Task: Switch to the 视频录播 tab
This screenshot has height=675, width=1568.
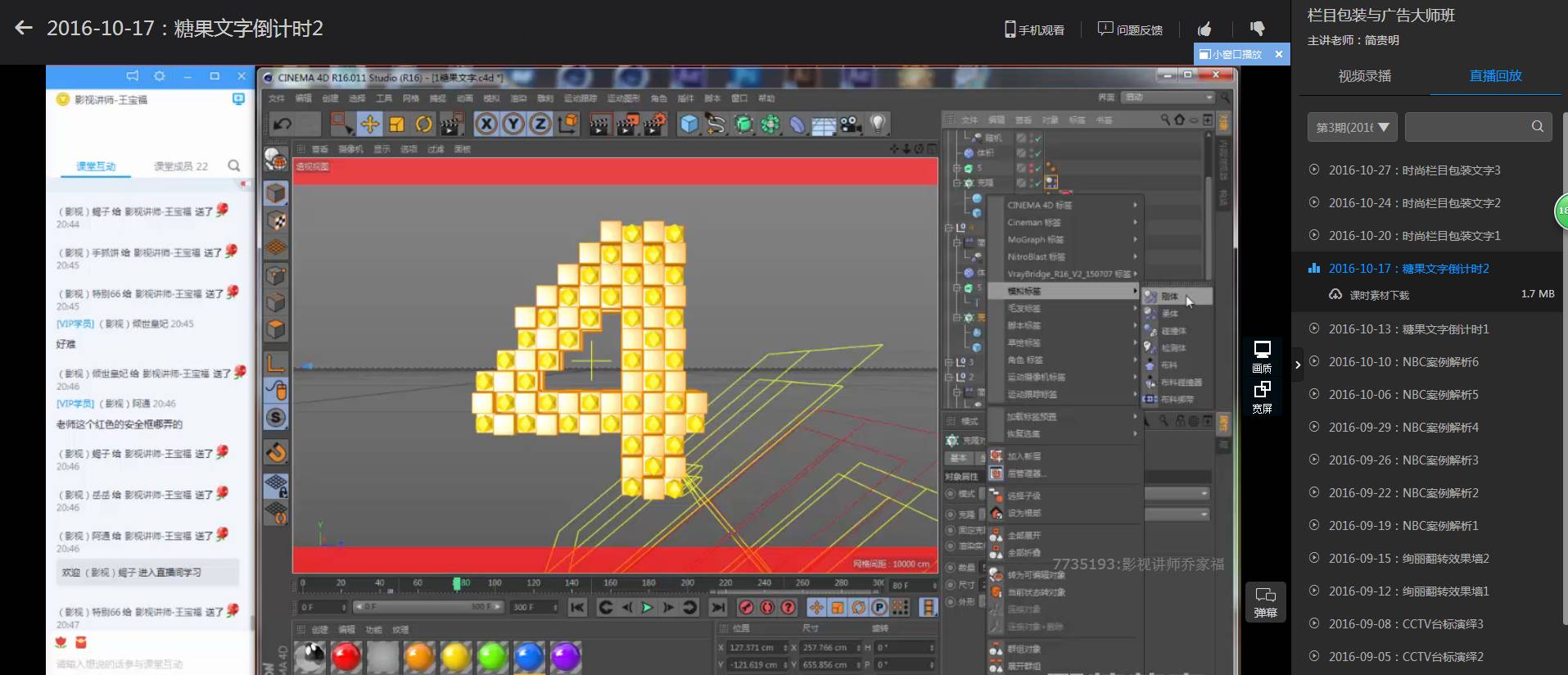Action: pyautogui.click(x=1364, y=76)
